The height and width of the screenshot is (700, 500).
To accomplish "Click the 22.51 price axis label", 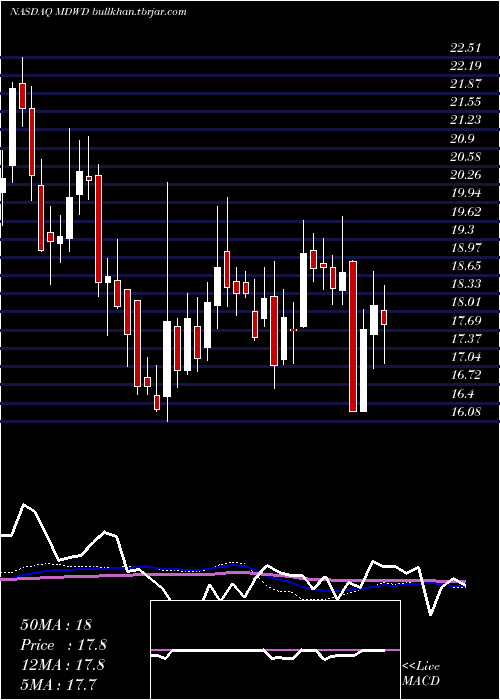I will point(466,48).
